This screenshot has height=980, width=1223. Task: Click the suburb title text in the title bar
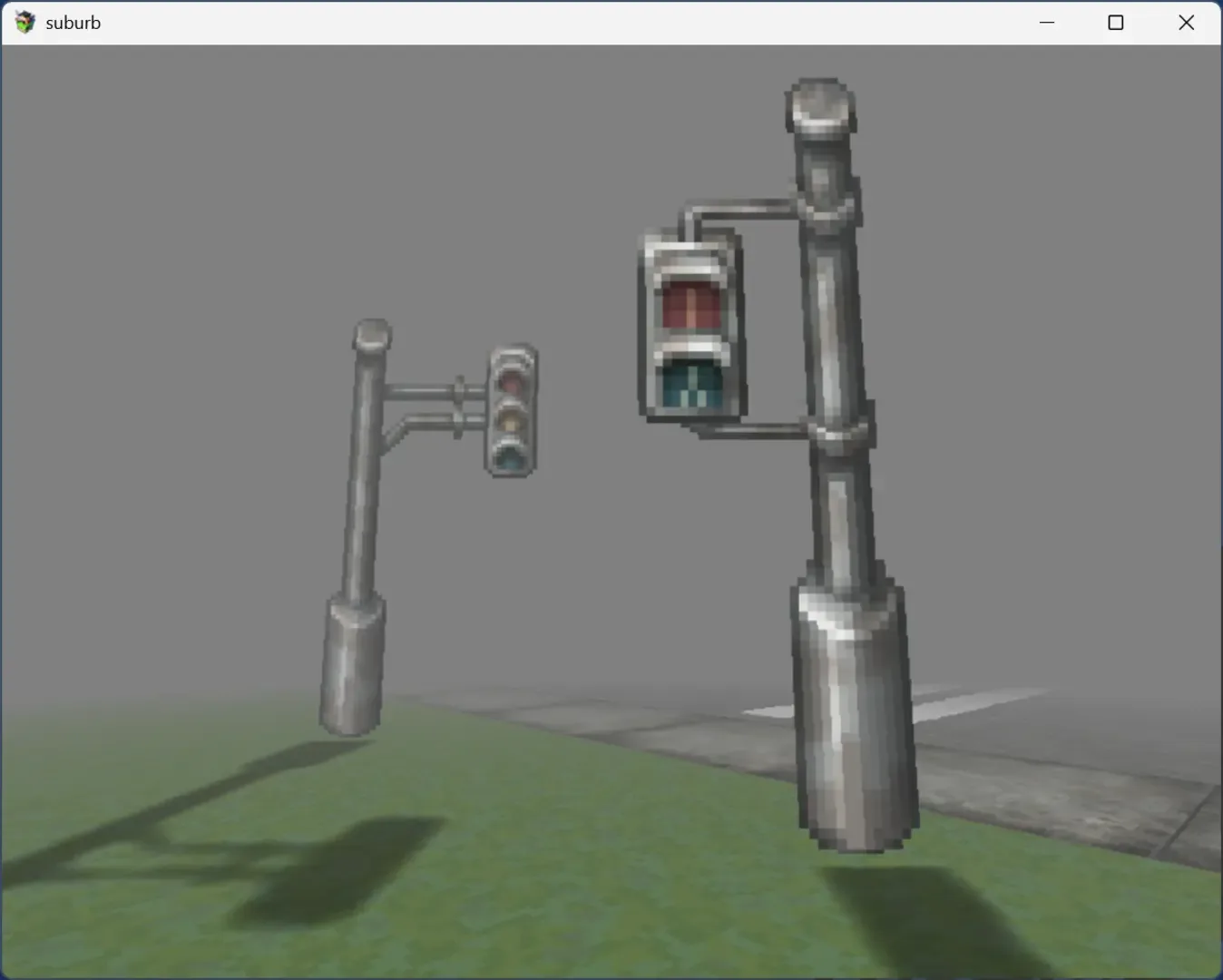[x=73, y=22]
